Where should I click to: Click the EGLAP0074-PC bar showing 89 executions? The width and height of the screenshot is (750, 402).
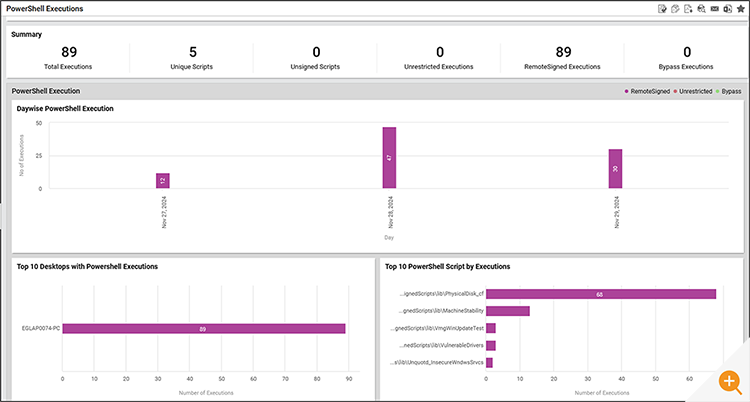point(204,328)
